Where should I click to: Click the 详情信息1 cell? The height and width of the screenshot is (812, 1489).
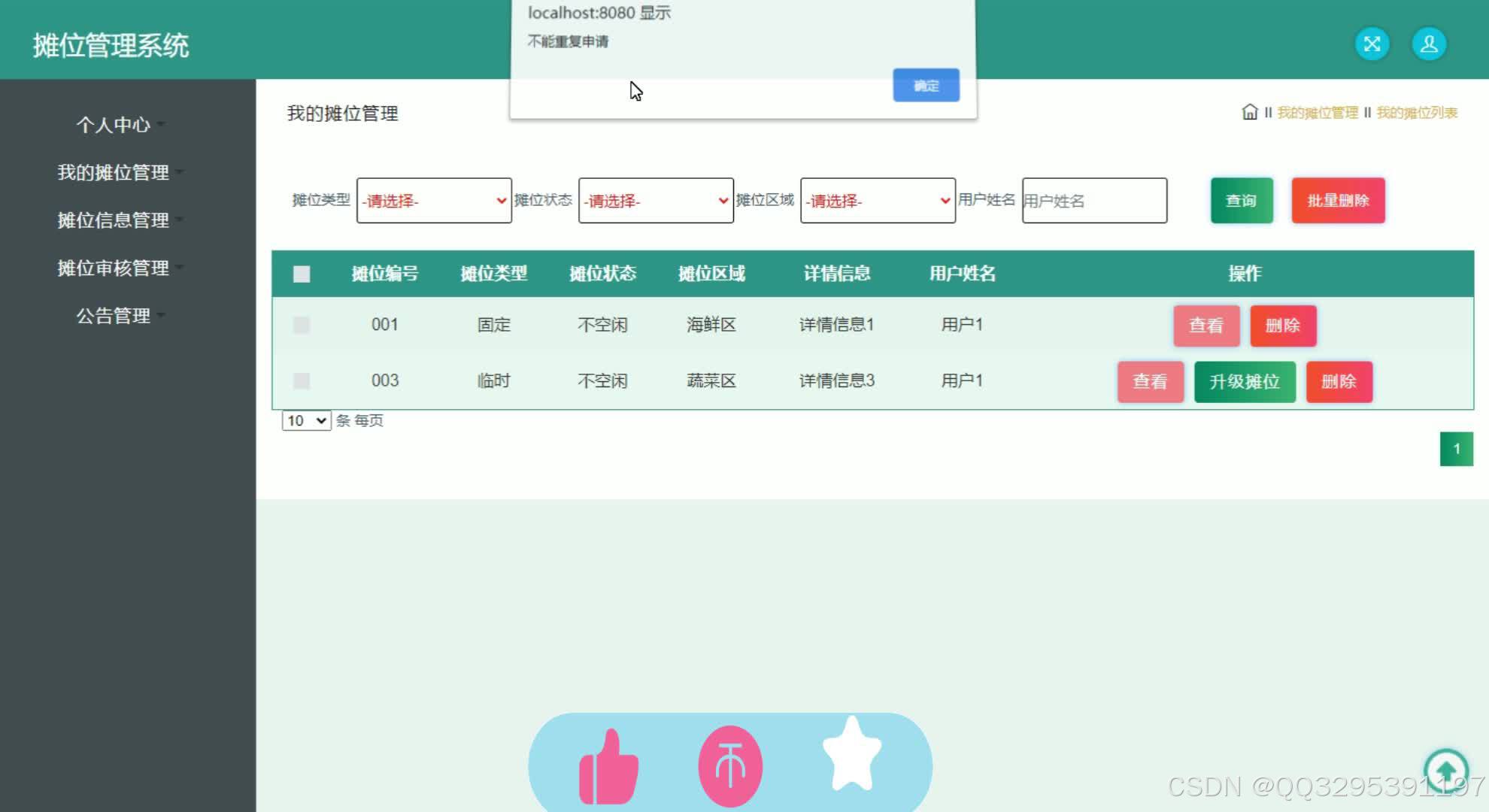837,325
